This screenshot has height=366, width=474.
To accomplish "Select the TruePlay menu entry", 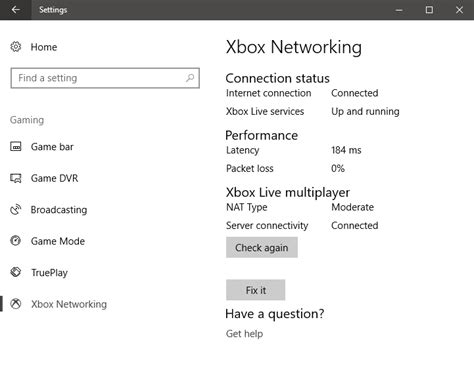I will pyautogui.click(x=49, y=273).
